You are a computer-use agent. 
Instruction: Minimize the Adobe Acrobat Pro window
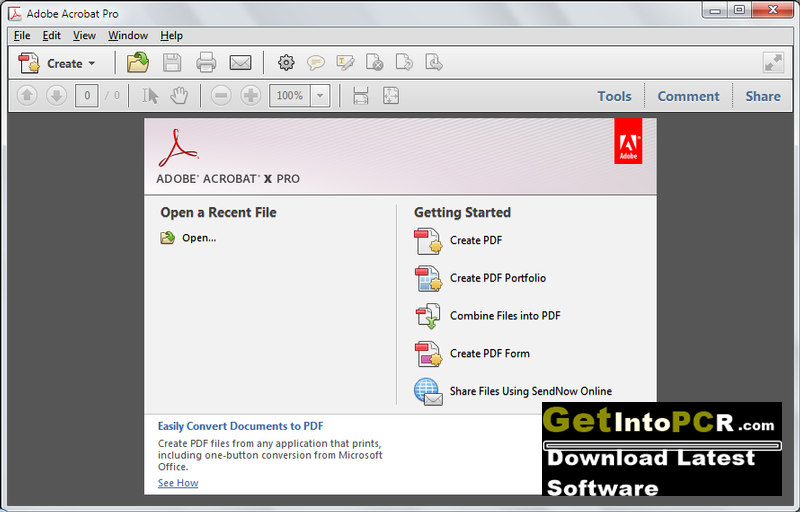point(715,10)
